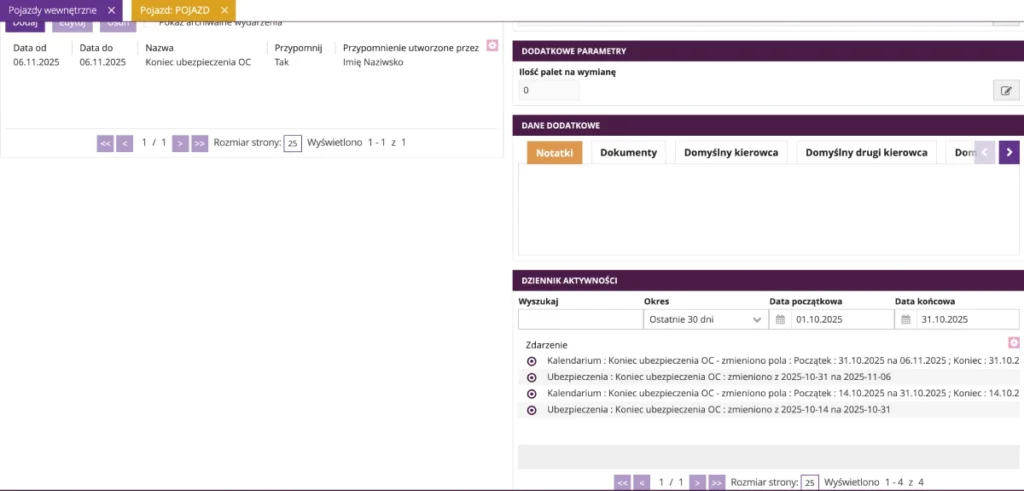Expand Ubezpieczenia event changed to 2025-11-06

[532, 377]
